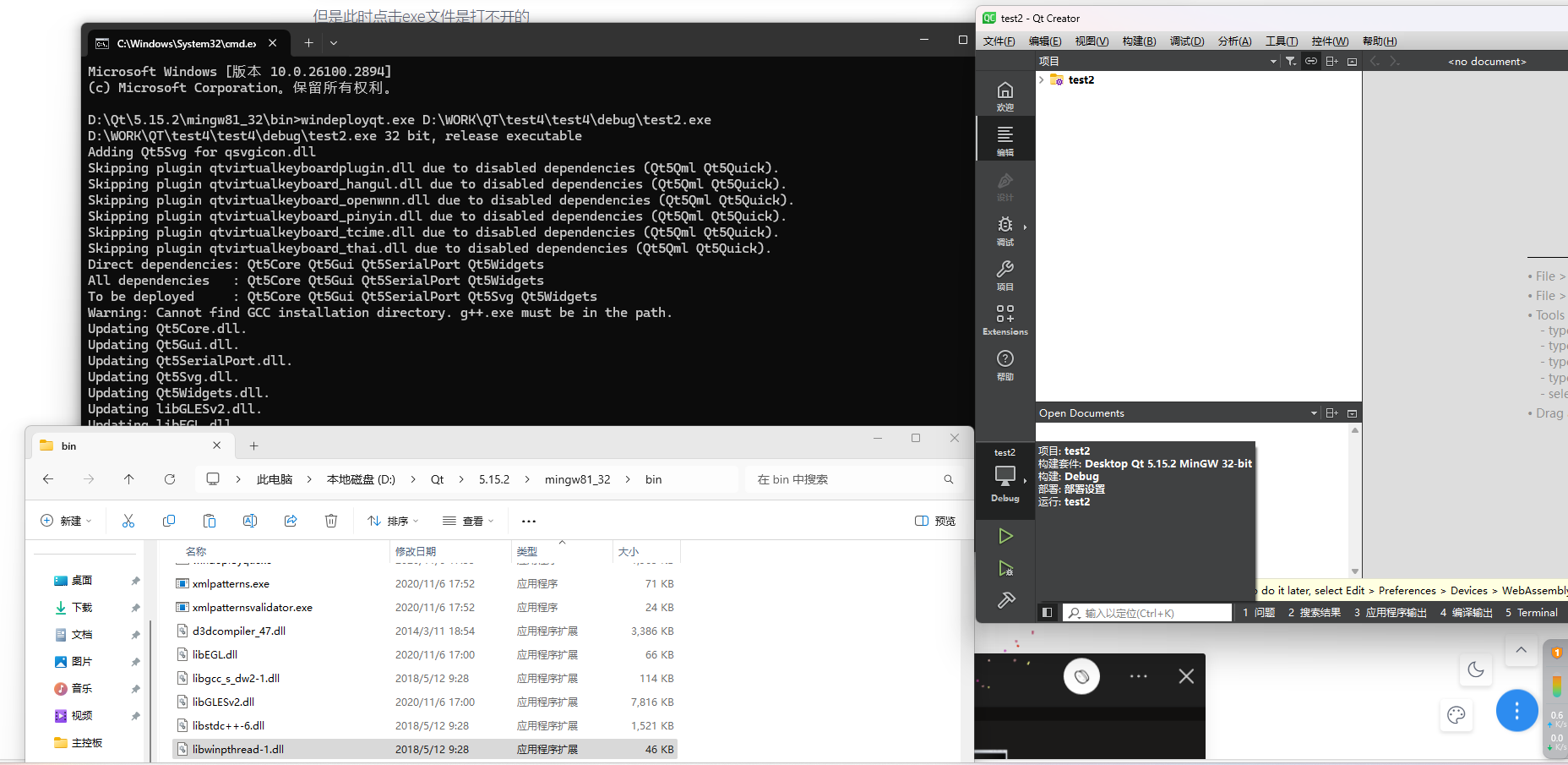Open Help (帮助) mode in Qt Creator

click(1004, 364)
